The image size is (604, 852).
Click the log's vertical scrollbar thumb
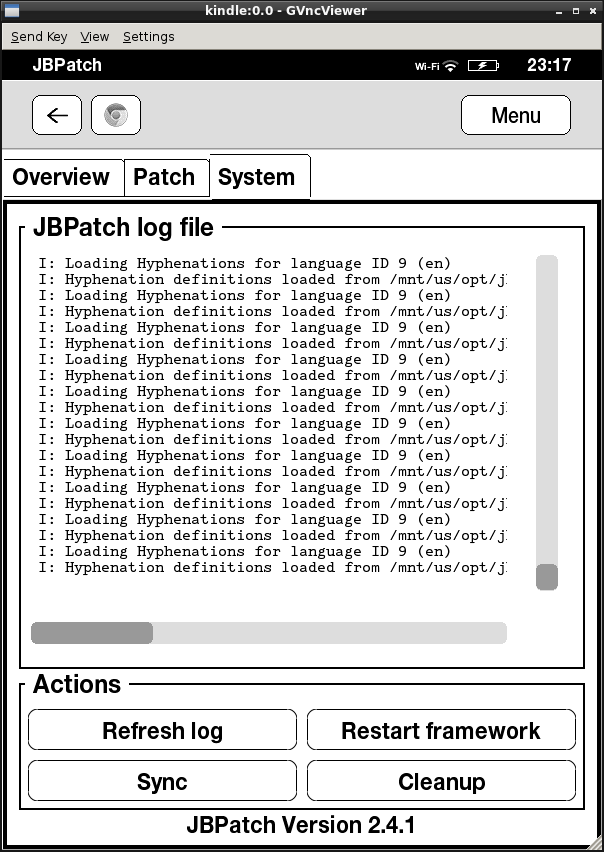pos(547,577)
